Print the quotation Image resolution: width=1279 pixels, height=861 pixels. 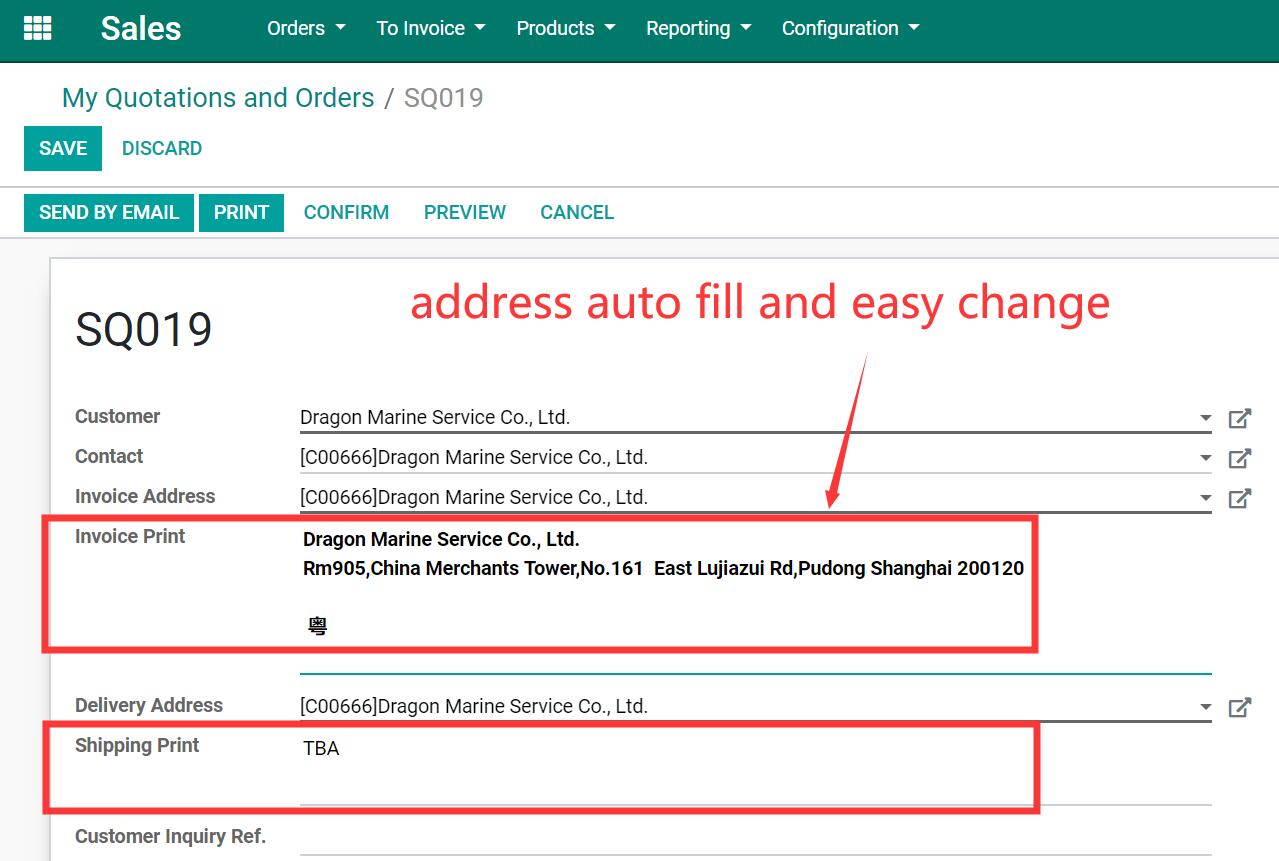pos(241,212)
